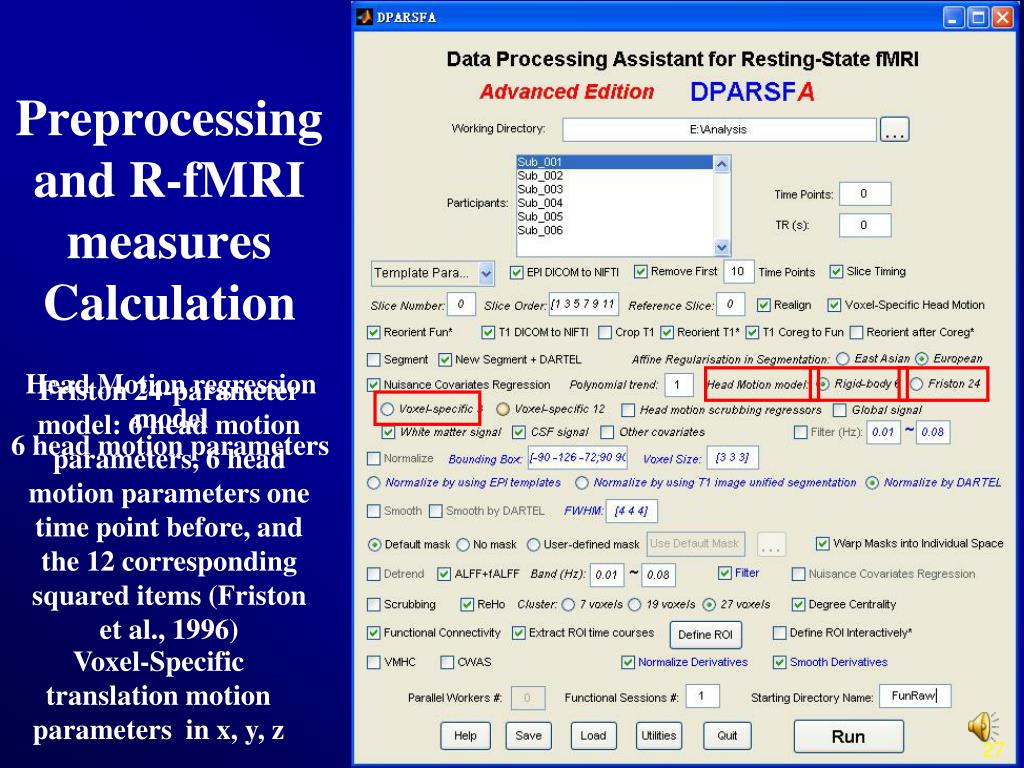Click the Define ROI button
The width and height of the screenshot is (1024, 768).
click(x=705, y=635)
